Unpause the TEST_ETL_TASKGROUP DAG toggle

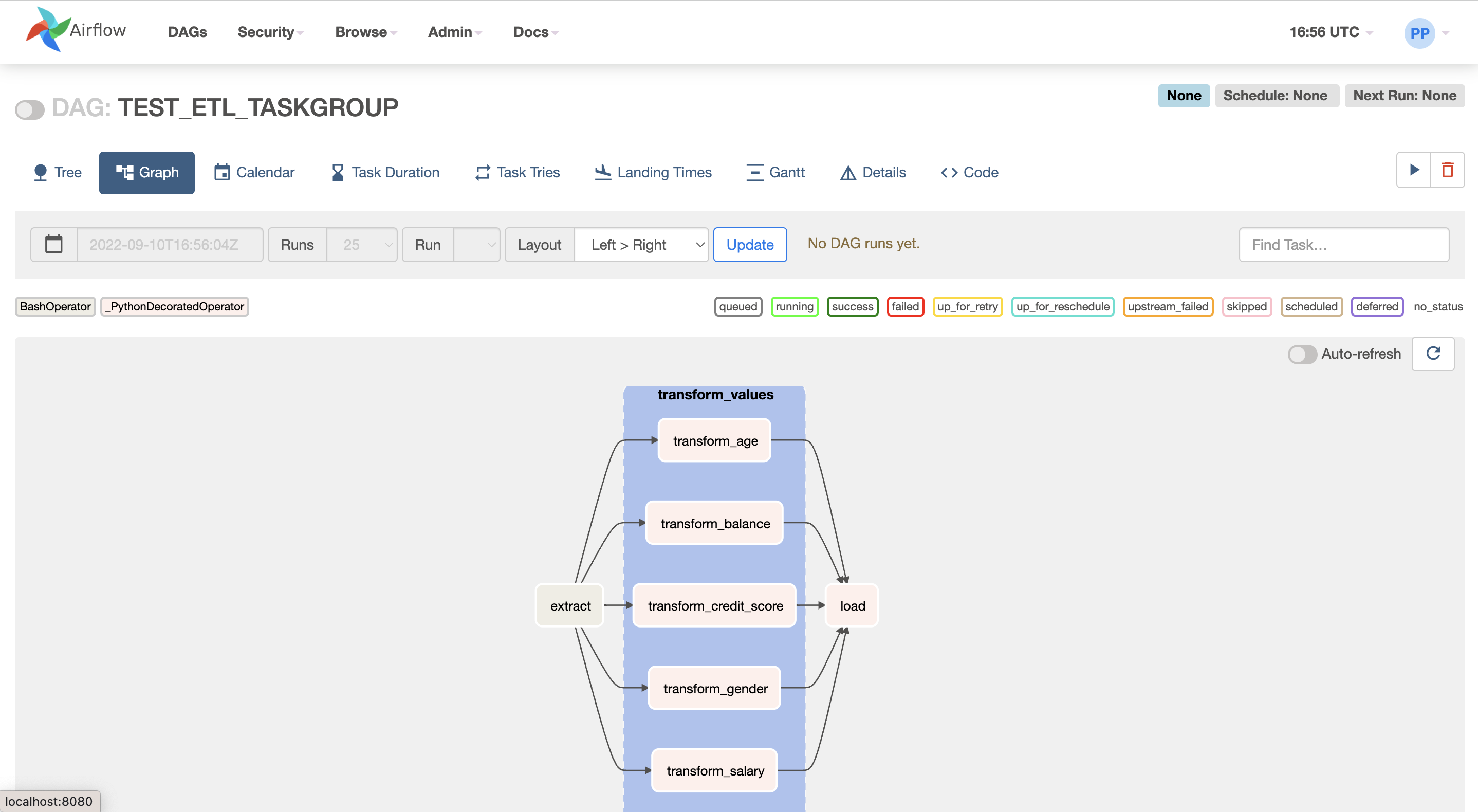pos(30,109)
